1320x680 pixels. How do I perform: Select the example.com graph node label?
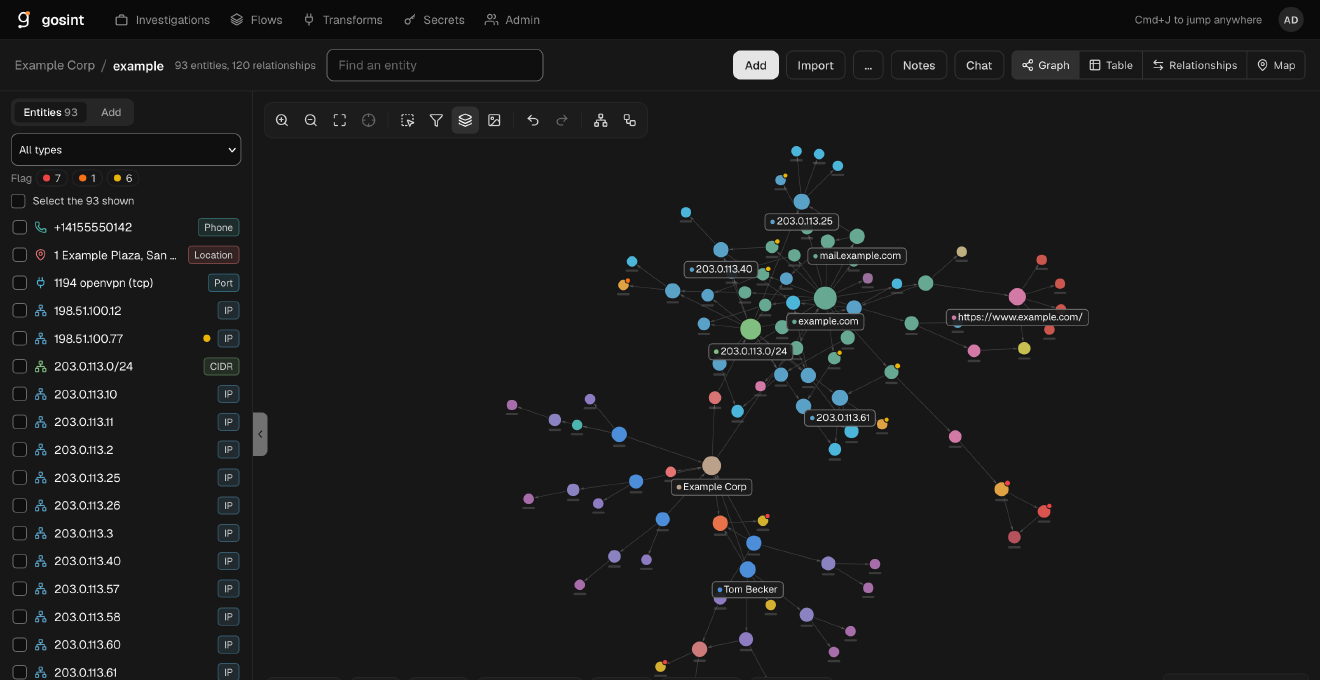[x=825, y=321]
